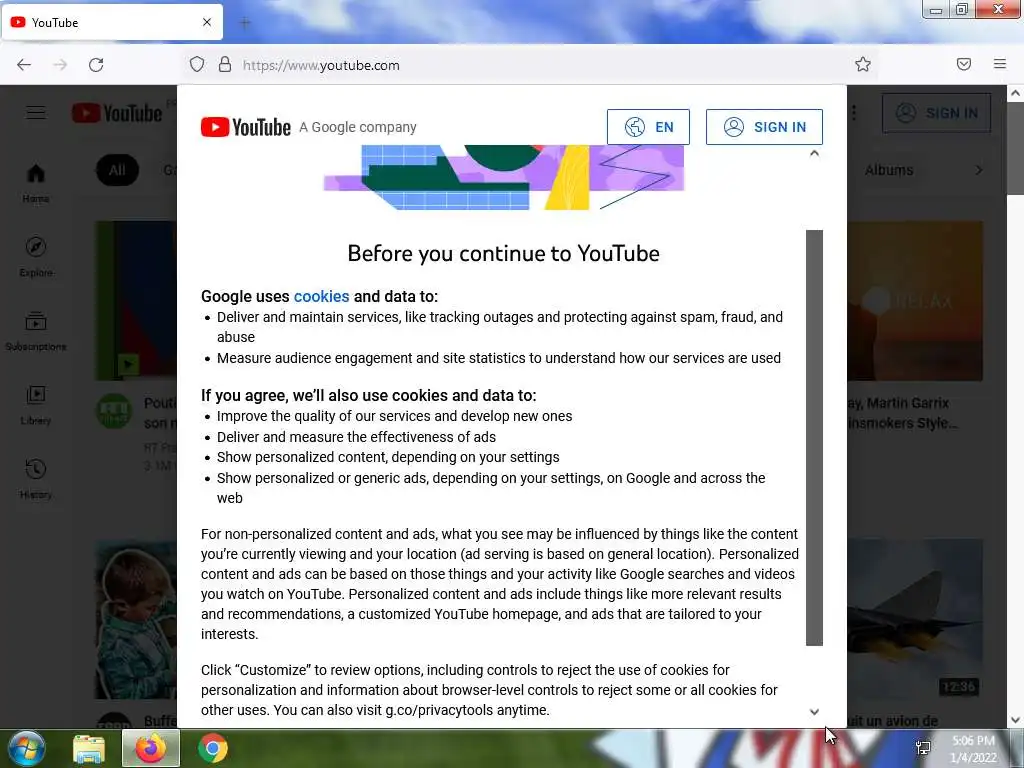Open Explore in the YouTube sidebar
Image resolution: width=1024 pixels, height=768 pixels.
(x=36, y=257)
